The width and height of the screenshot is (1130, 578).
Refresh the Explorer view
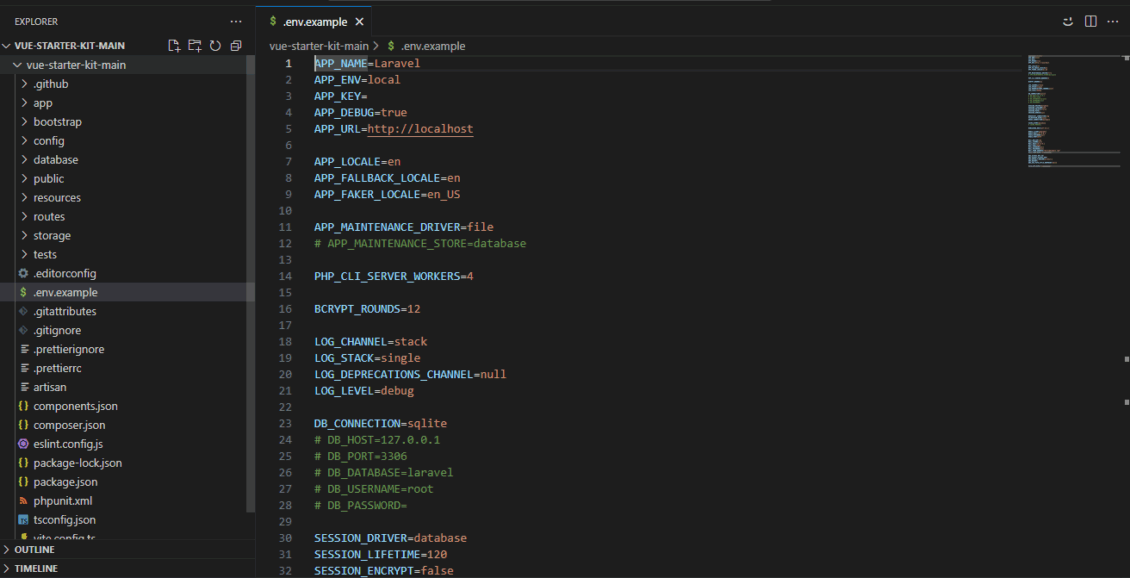point(215,45)
